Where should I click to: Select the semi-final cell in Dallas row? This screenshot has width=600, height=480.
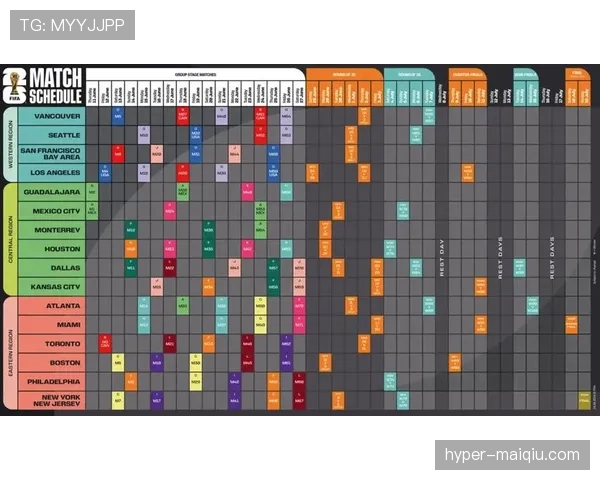pos(520,268)
